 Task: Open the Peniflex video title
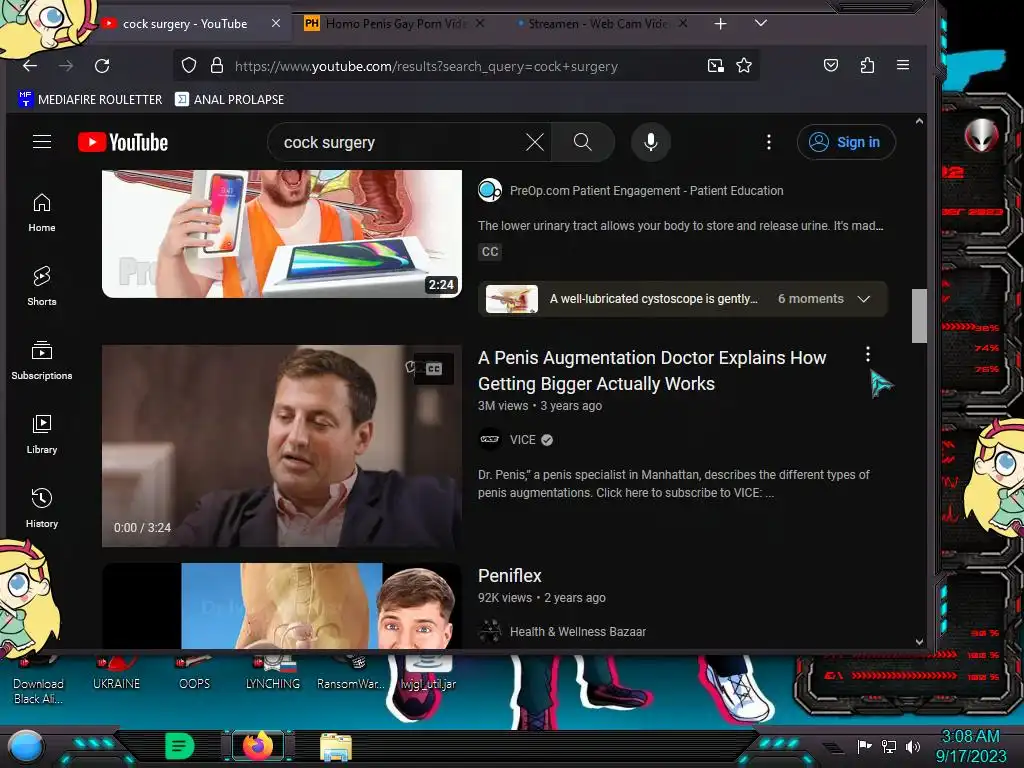click(509, 575)
